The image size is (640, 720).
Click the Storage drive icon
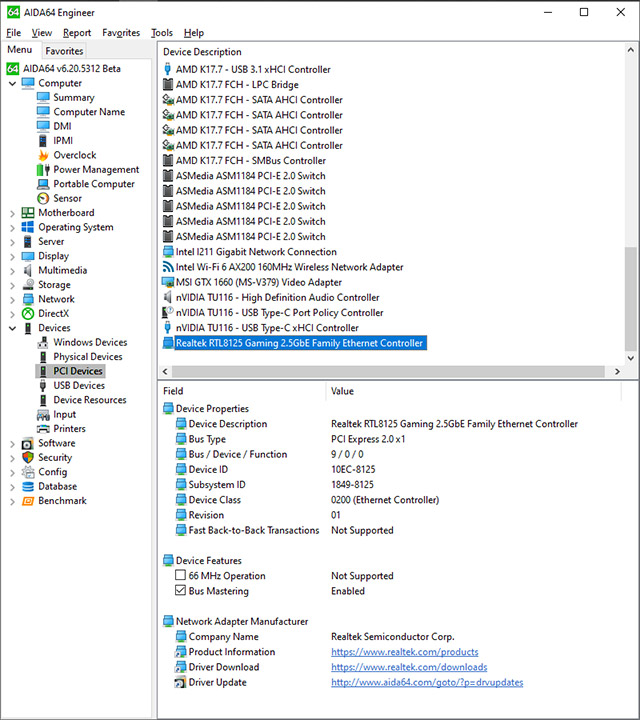click(x=28, y=285)
